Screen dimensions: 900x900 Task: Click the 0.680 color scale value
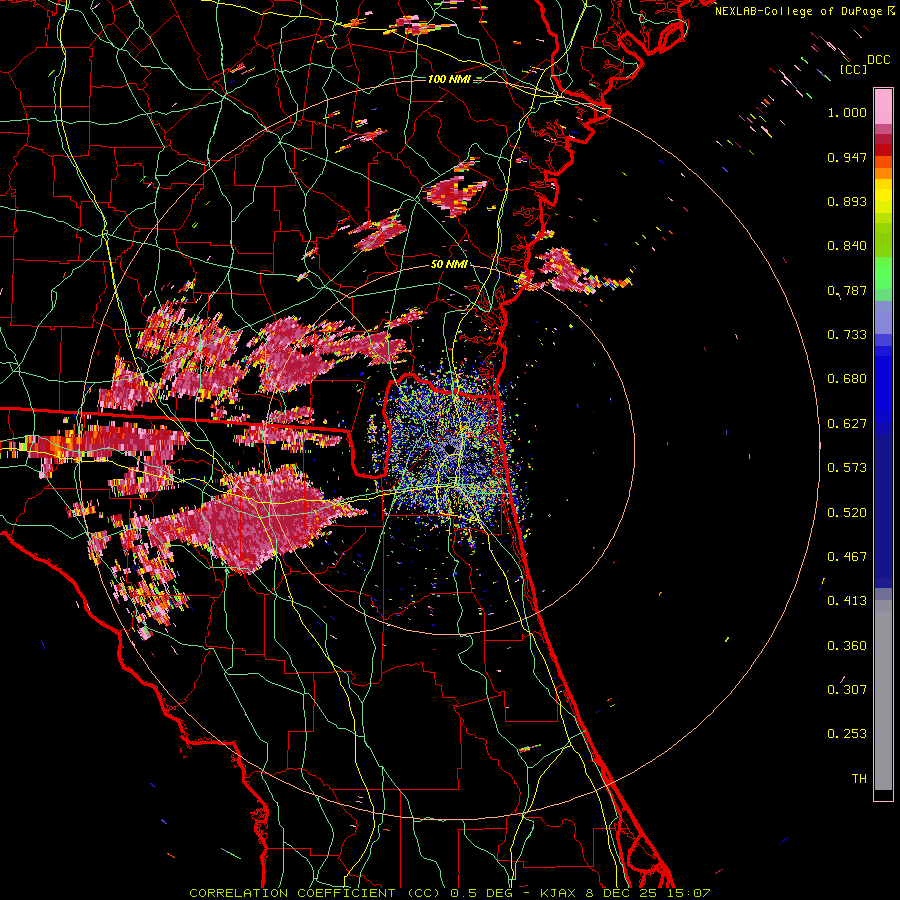point(847,379)
